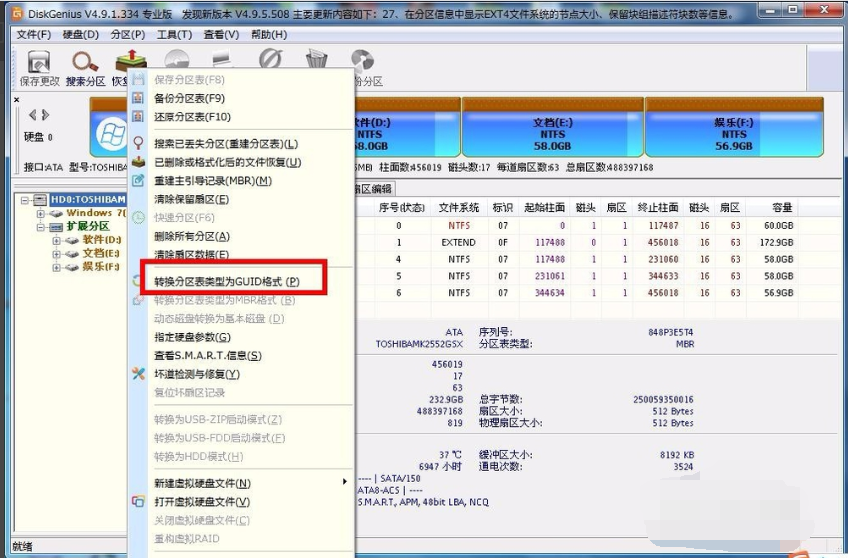Viewport: 848px width, 558px height.
Task: Collapse the 扩展分区 tree node
Action: [x=41, y=227]
